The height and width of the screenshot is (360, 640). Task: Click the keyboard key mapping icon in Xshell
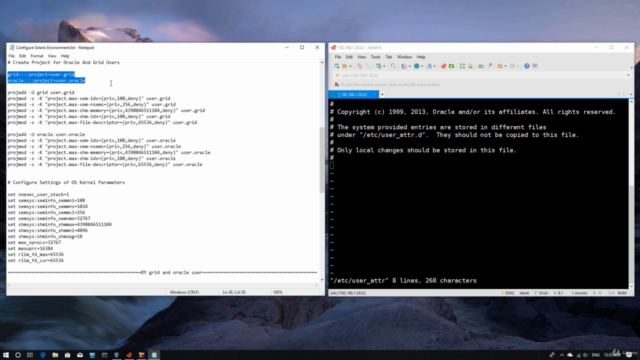(x=481, y=66)
